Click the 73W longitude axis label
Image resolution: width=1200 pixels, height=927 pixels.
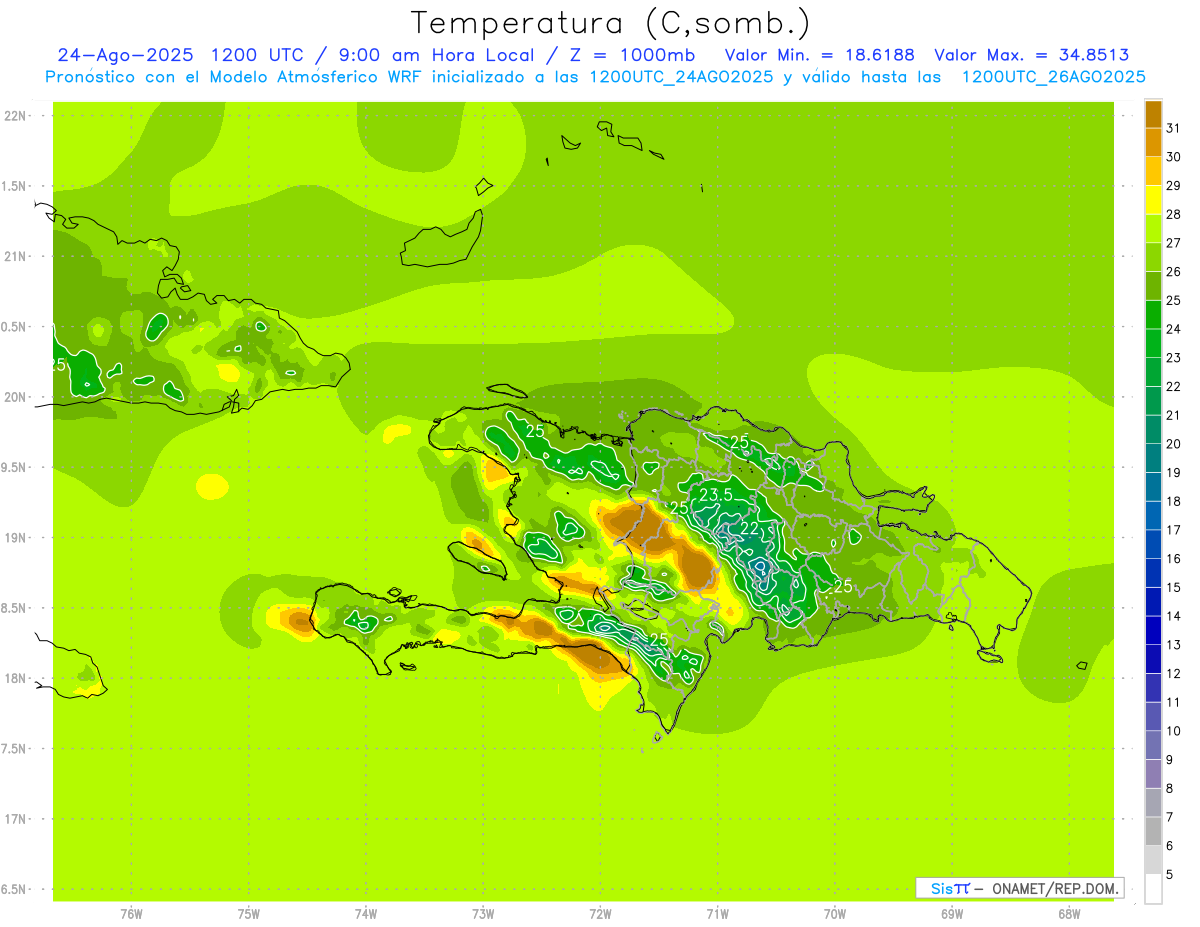[483, 914]
